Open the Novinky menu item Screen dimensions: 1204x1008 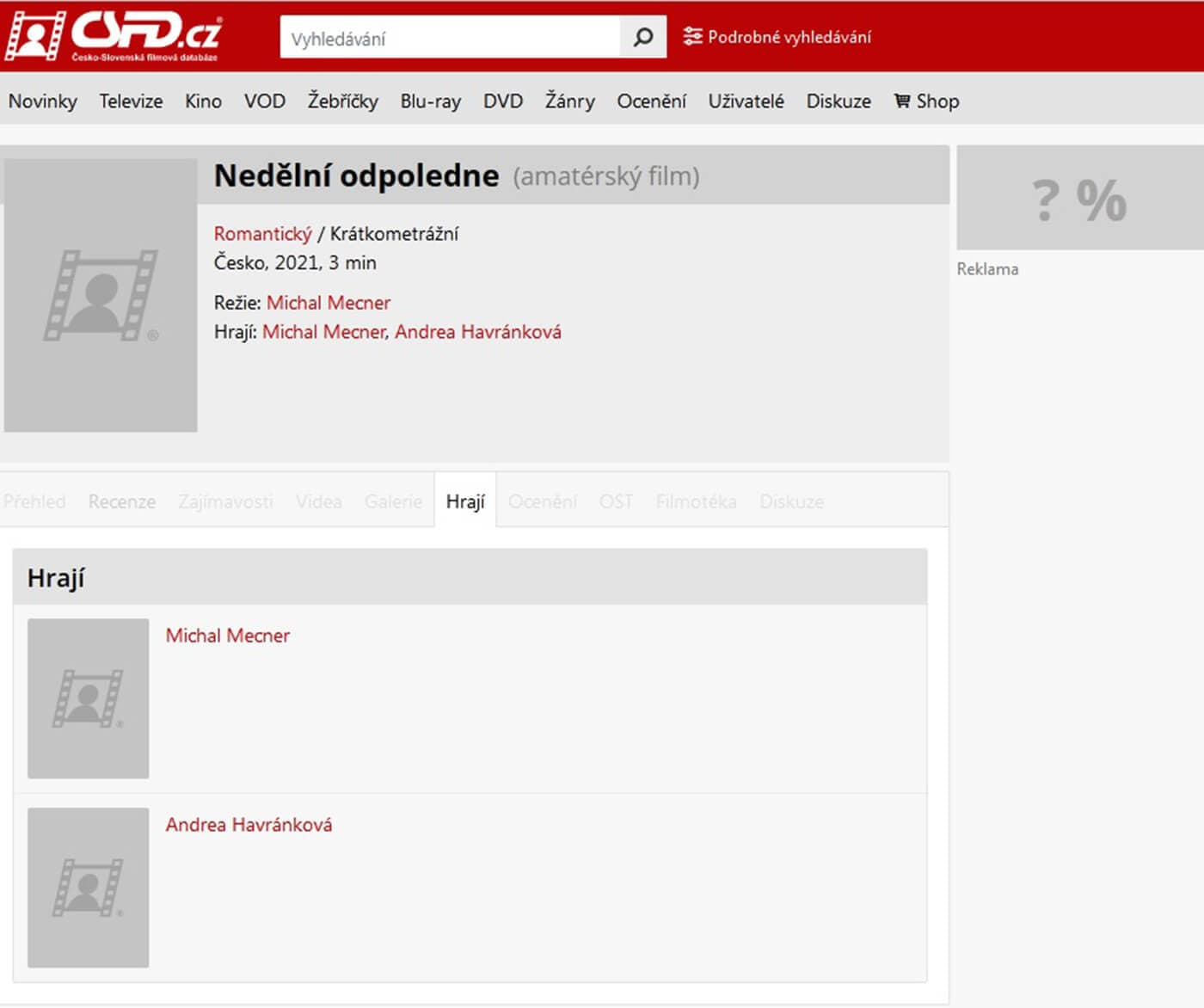[x=43, y=101]
